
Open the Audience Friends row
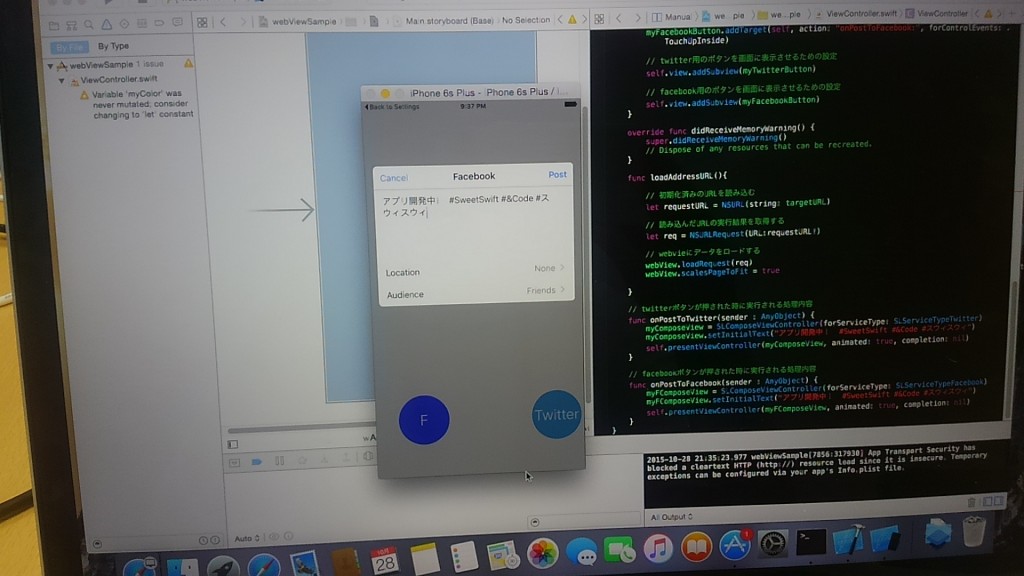(x=475, y=292)
